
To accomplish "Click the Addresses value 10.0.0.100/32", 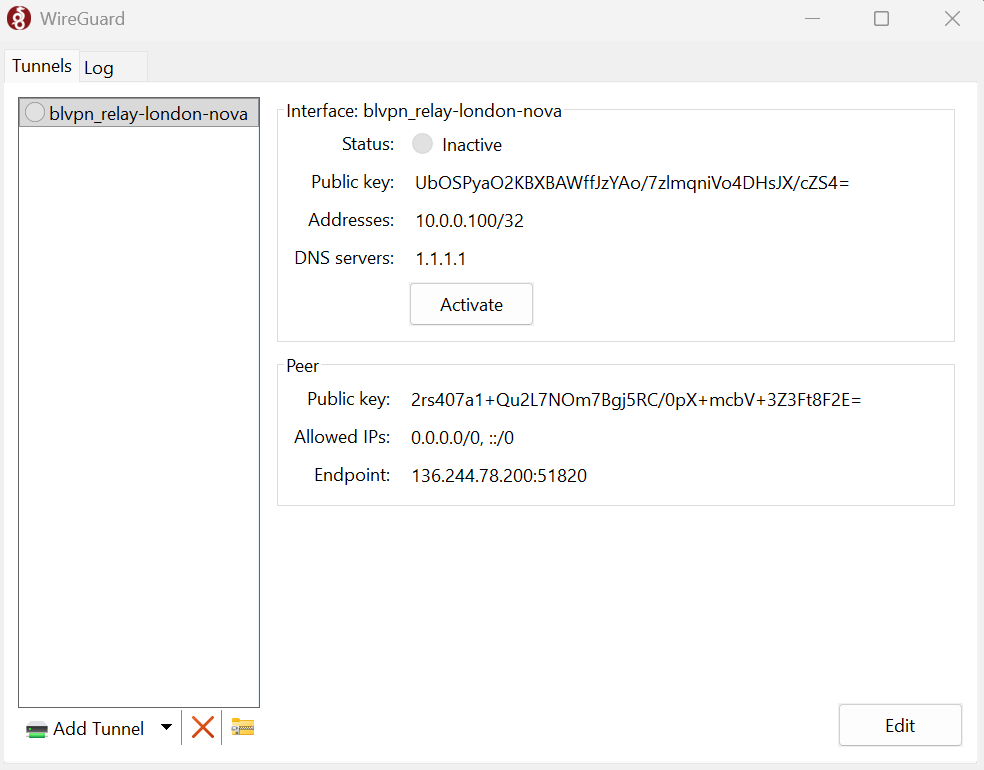I will coord(470,220).
